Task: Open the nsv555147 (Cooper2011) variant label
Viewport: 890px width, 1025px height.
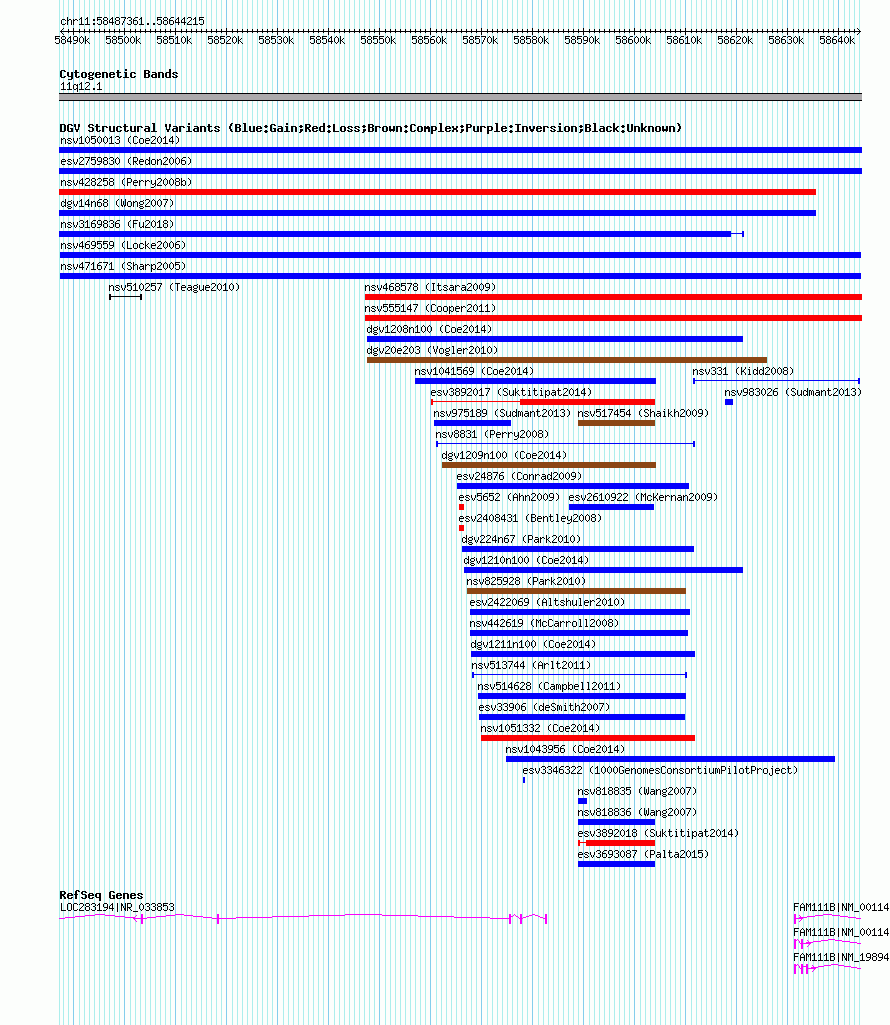Action: [430, 308]
